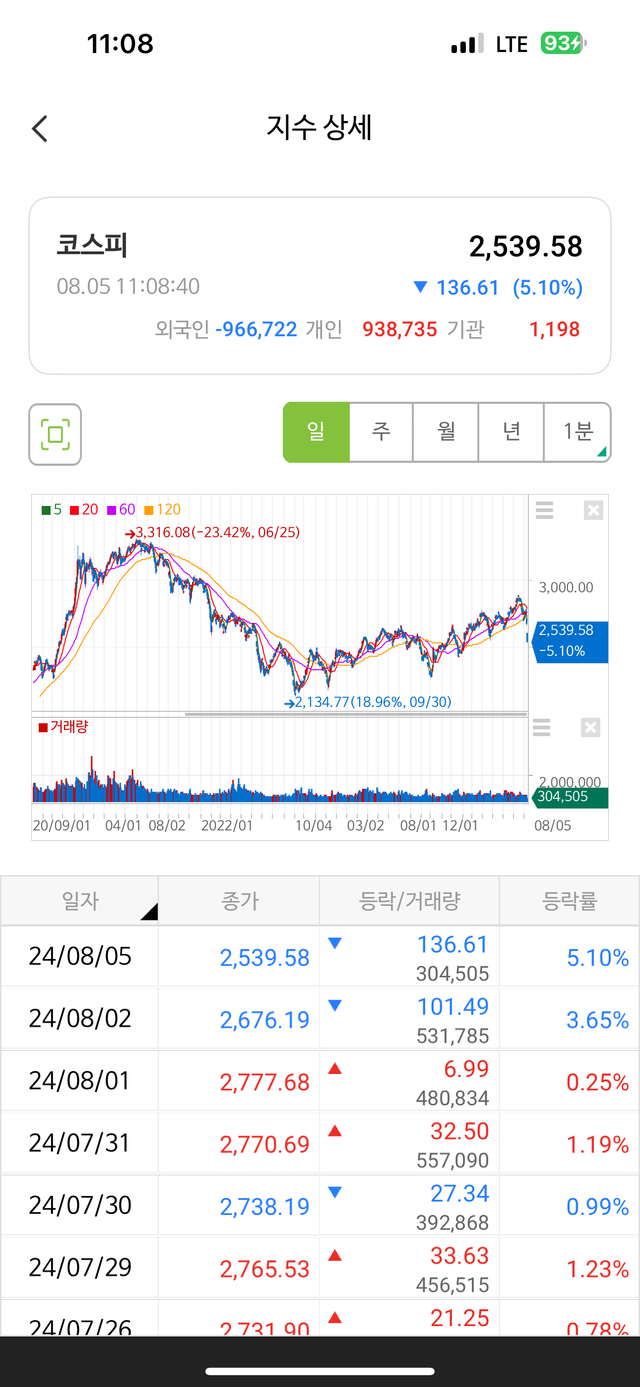Switch chart to 월 monthly period
The image size is (640, 1387).
pyautogui.click(x=446, y=432)
